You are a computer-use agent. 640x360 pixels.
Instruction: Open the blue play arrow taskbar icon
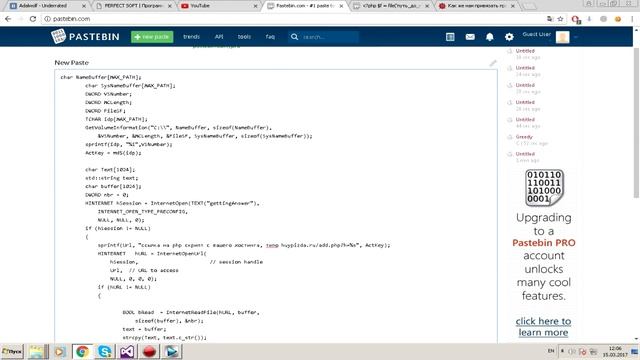pyautogui.click(x=172, y=351)
